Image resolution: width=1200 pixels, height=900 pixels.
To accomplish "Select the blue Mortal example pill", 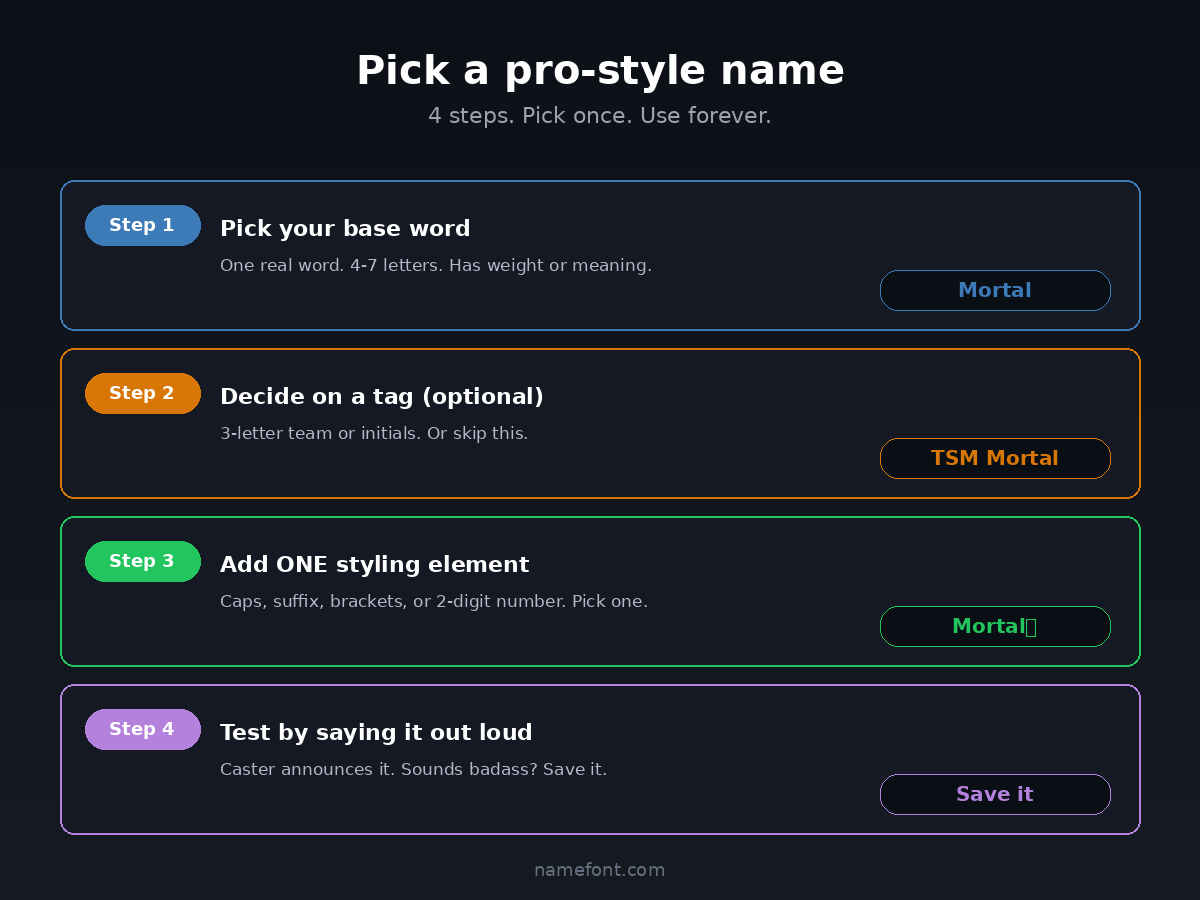I will click(x=994, y=290).
